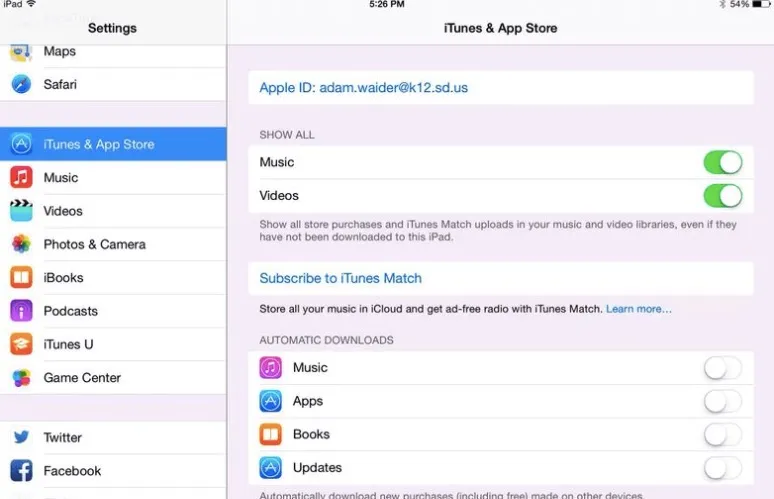
Task: Tap the Apps store icon under Automatic Downloads
Action: (x=271, y=401)
